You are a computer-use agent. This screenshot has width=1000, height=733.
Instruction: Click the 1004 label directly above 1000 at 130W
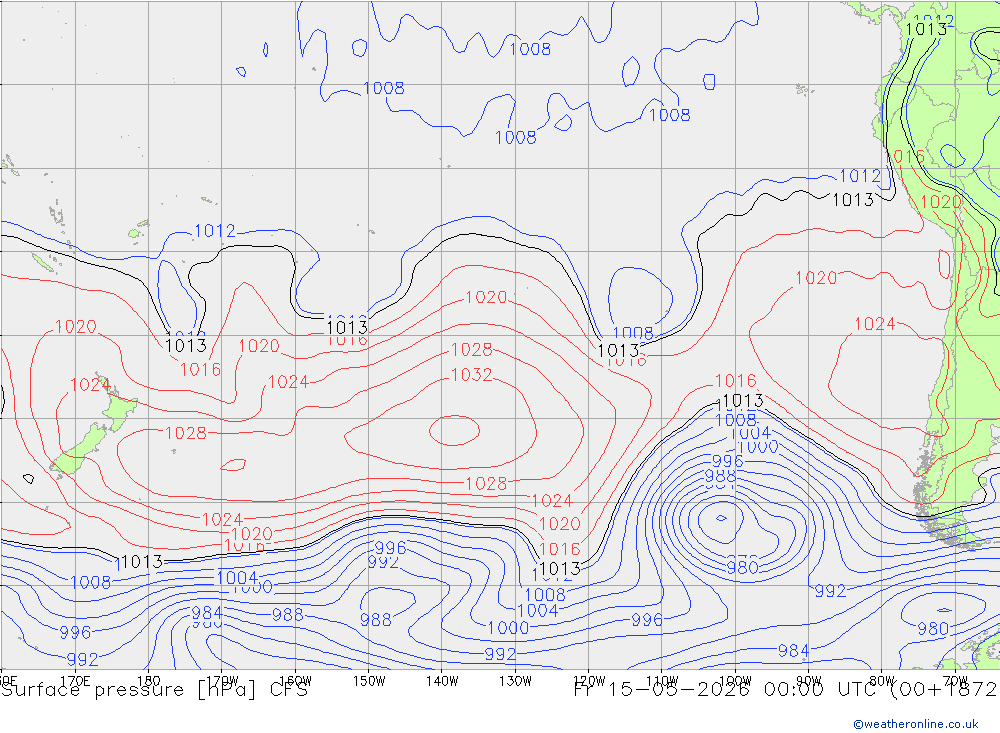[538, 611]
